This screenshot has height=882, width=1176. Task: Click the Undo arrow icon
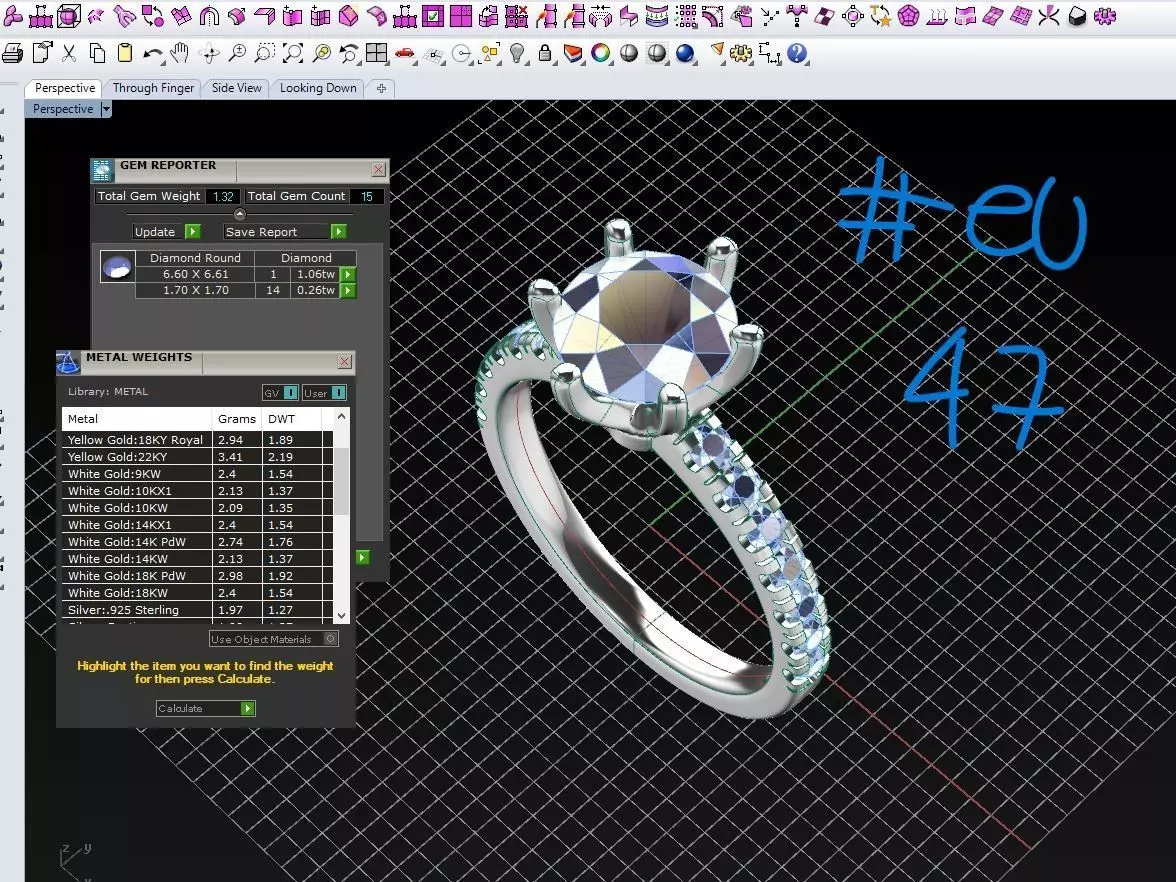(x=153, y=53)
